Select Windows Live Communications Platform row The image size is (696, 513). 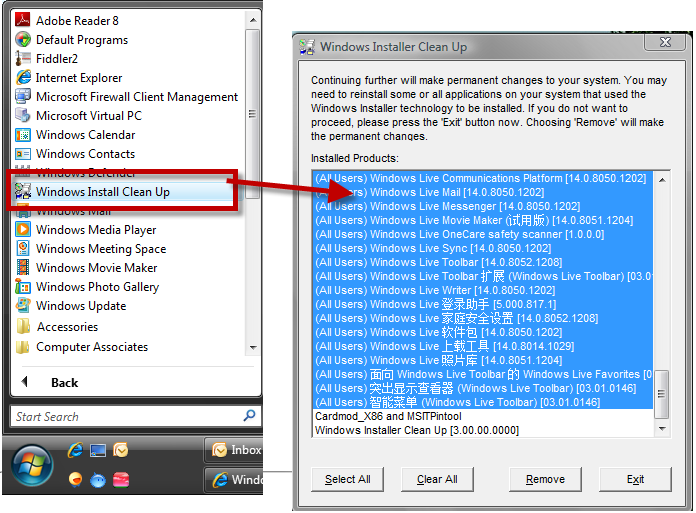click(x=483, y=178)
